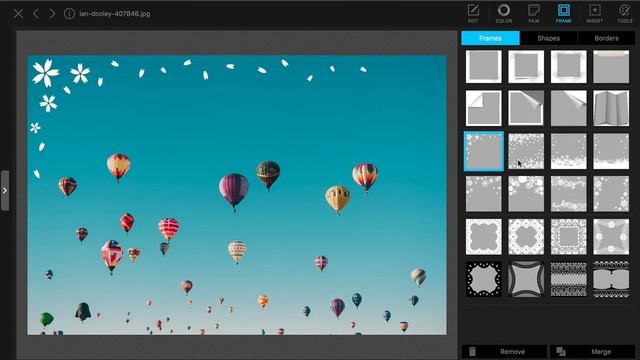Select the square ornamental lace frame thumbnail
This screenshot has height=360, width=640.
[x=569, y=237]
